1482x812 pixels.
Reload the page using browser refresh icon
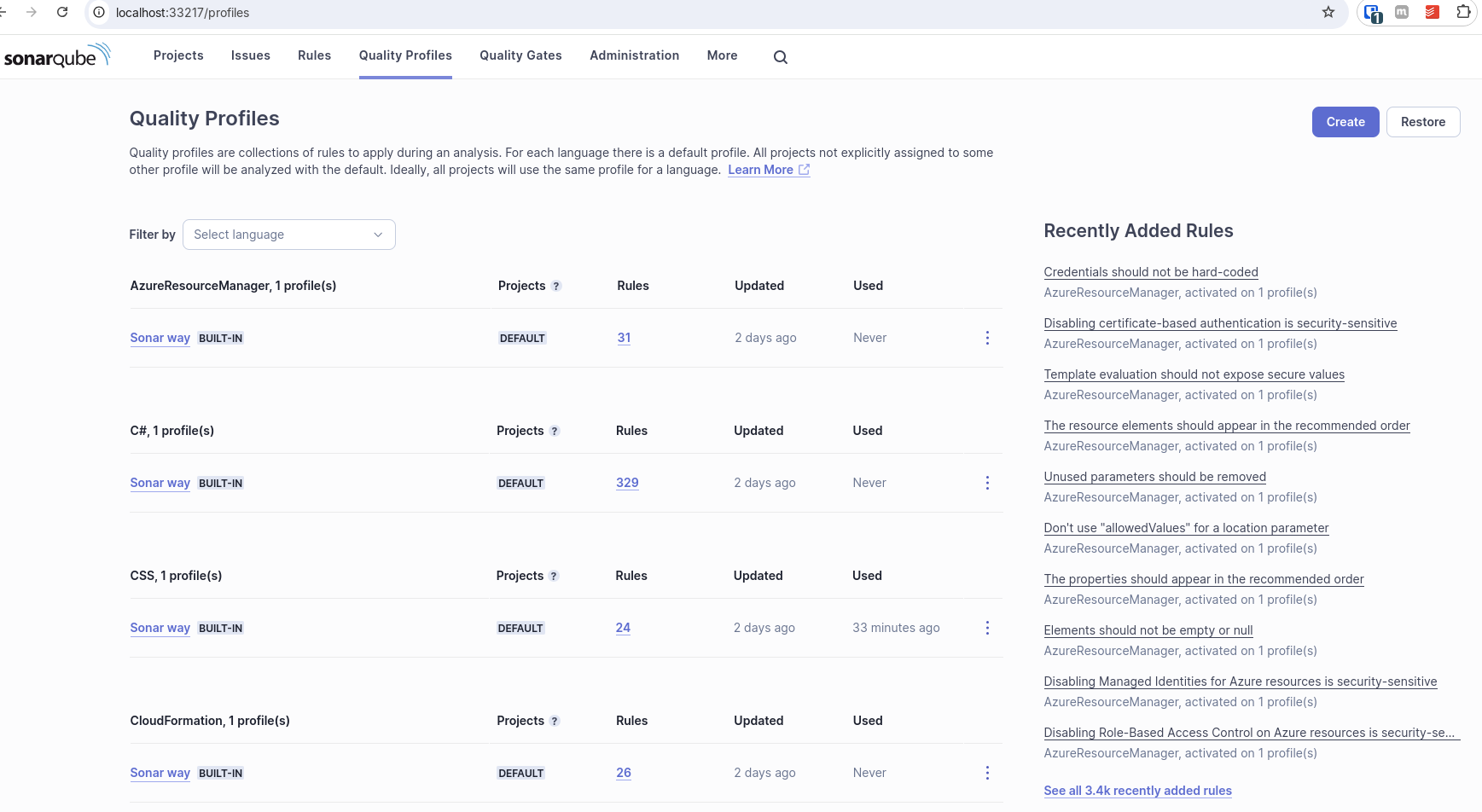coord(62,12)
